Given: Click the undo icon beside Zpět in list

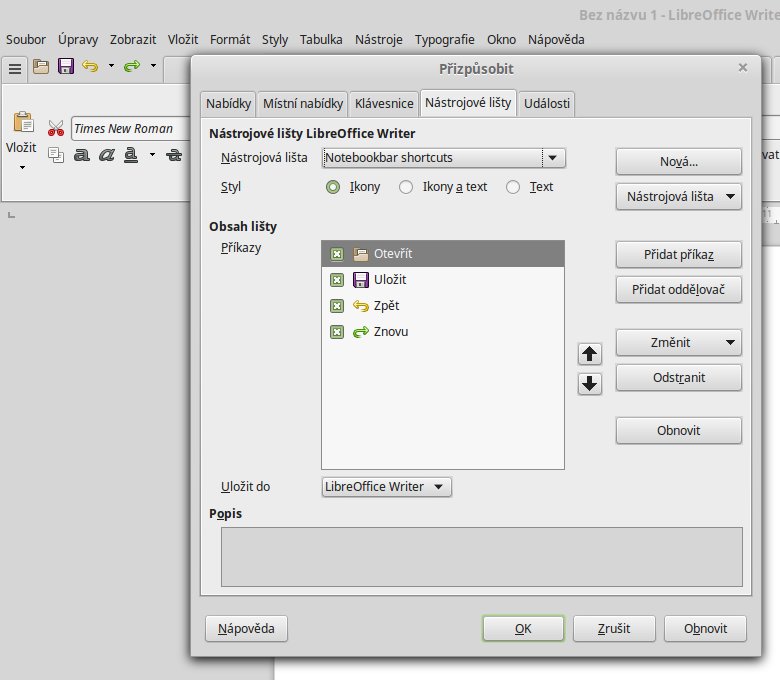Looking at the screenshot, I should (361, 306).
